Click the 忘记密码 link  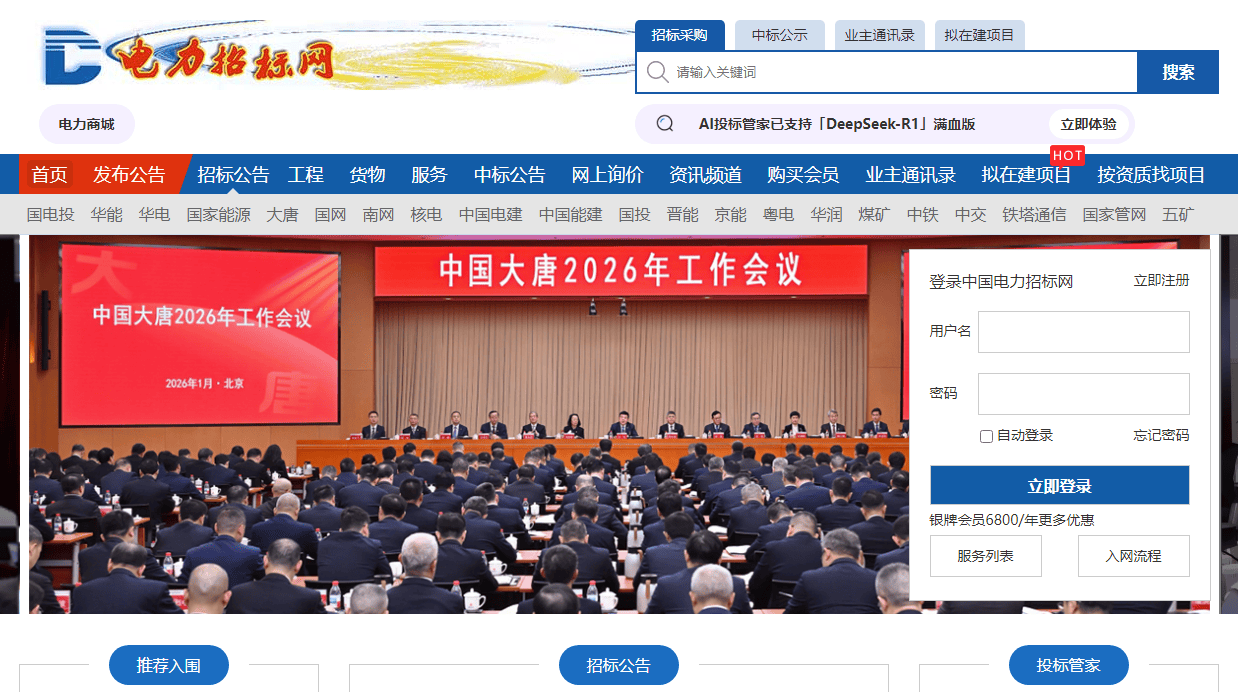(x=1160, y=436)
